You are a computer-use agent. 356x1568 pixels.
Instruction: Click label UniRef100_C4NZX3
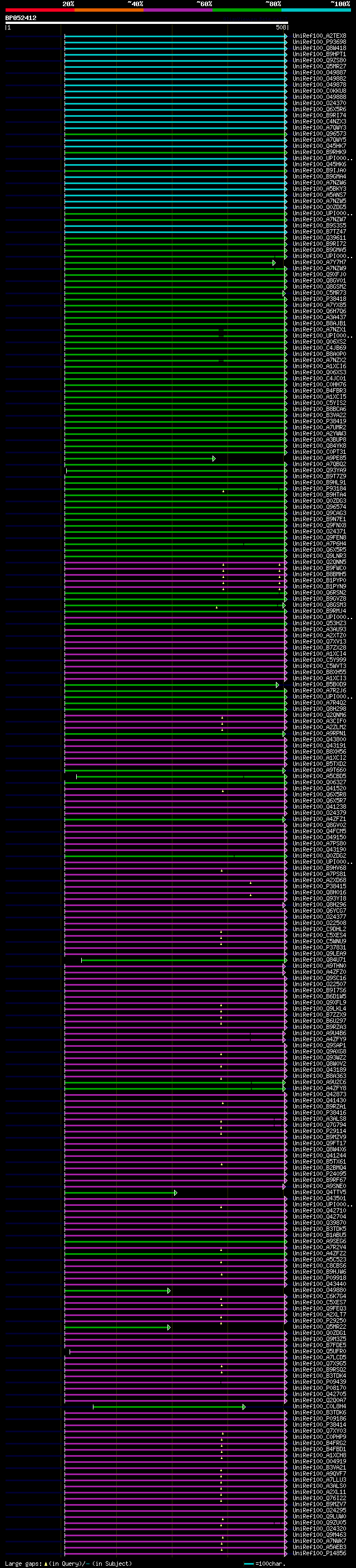point(319,122)
